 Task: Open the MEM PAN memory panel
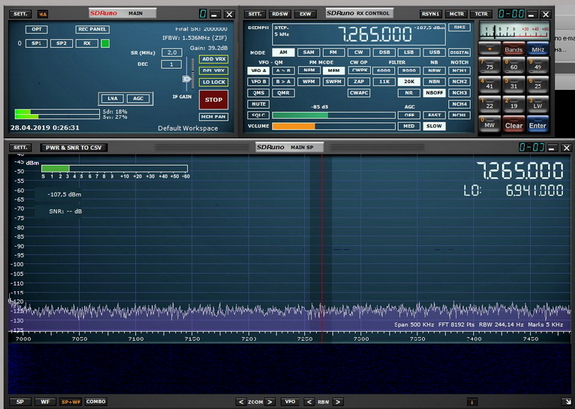214,117
